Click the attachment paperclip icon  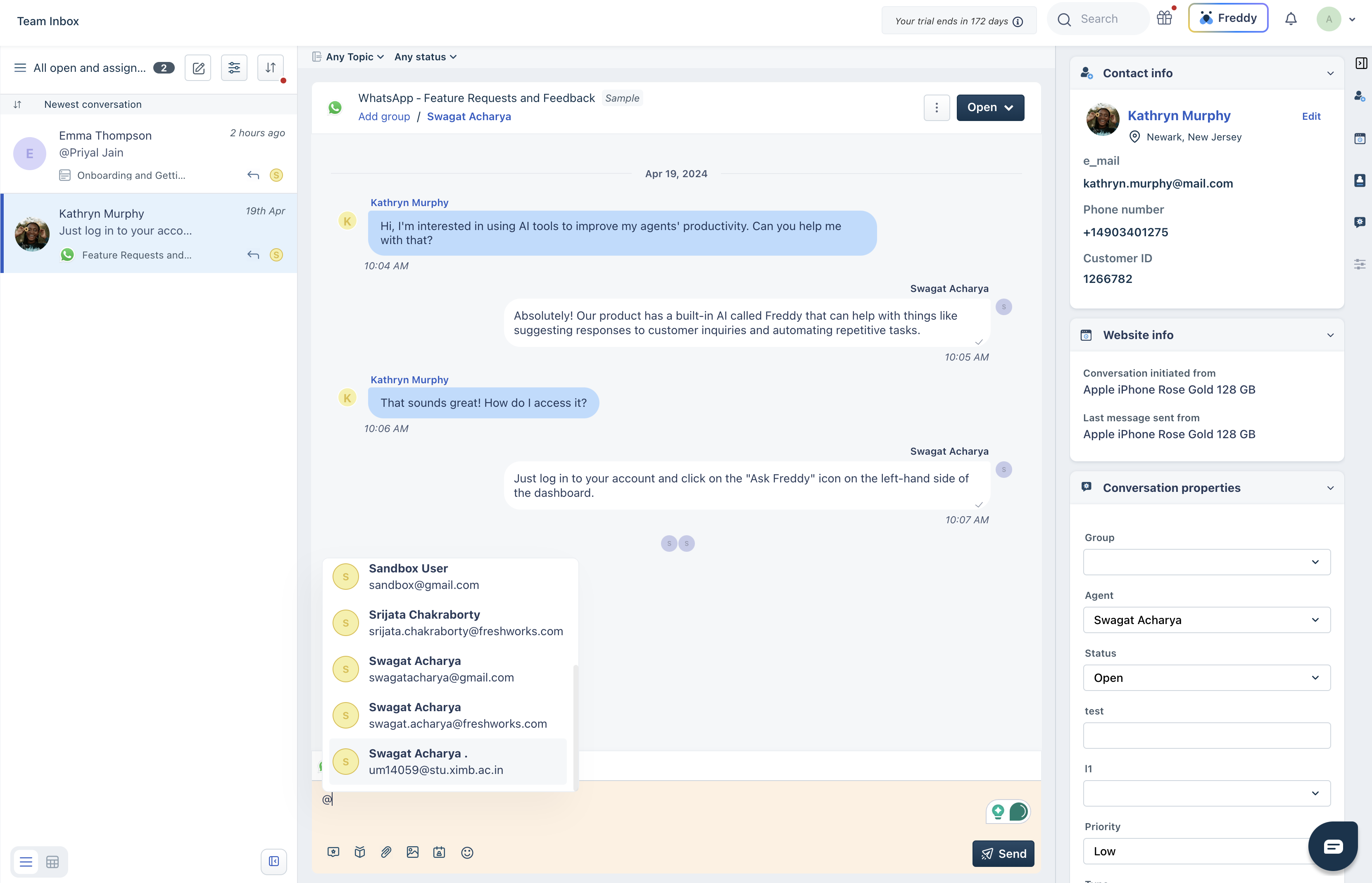(386, 852)
